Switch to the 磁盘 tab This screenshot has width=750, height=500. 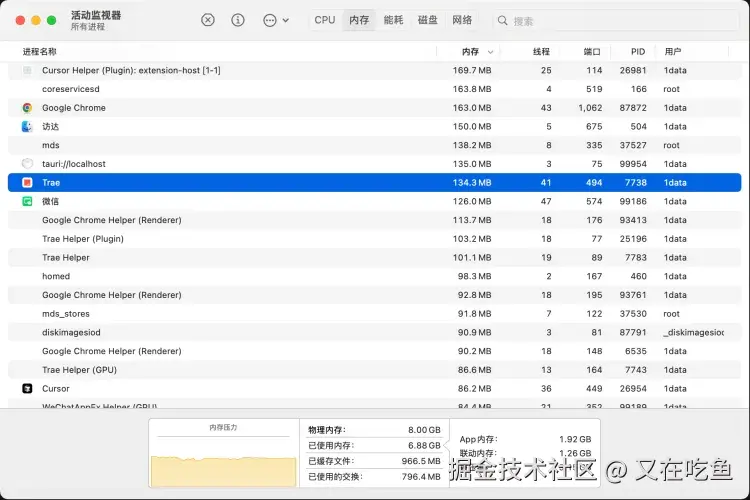click(428, 20)
